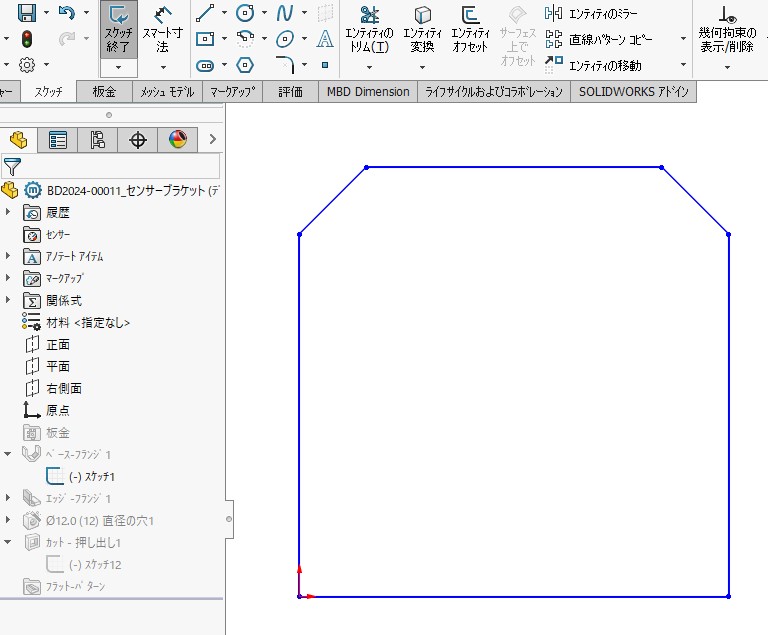This screenshot has height=635, width=768.
Task: Select the Sketch Fillet tool
Action: point(285,65)
